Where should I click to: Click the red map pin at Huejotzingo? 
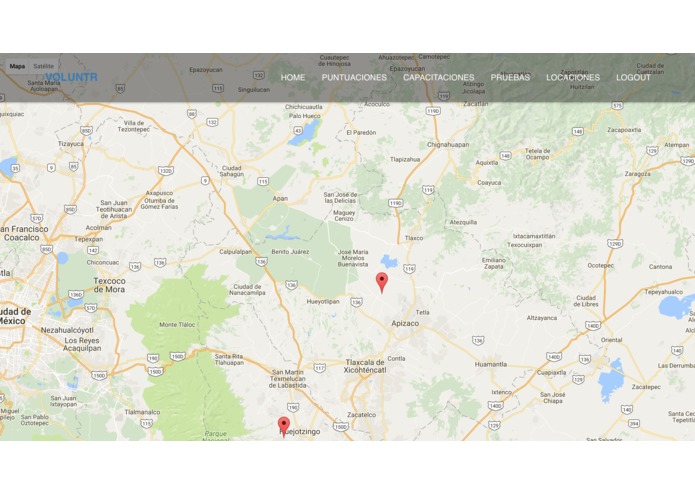284,427
